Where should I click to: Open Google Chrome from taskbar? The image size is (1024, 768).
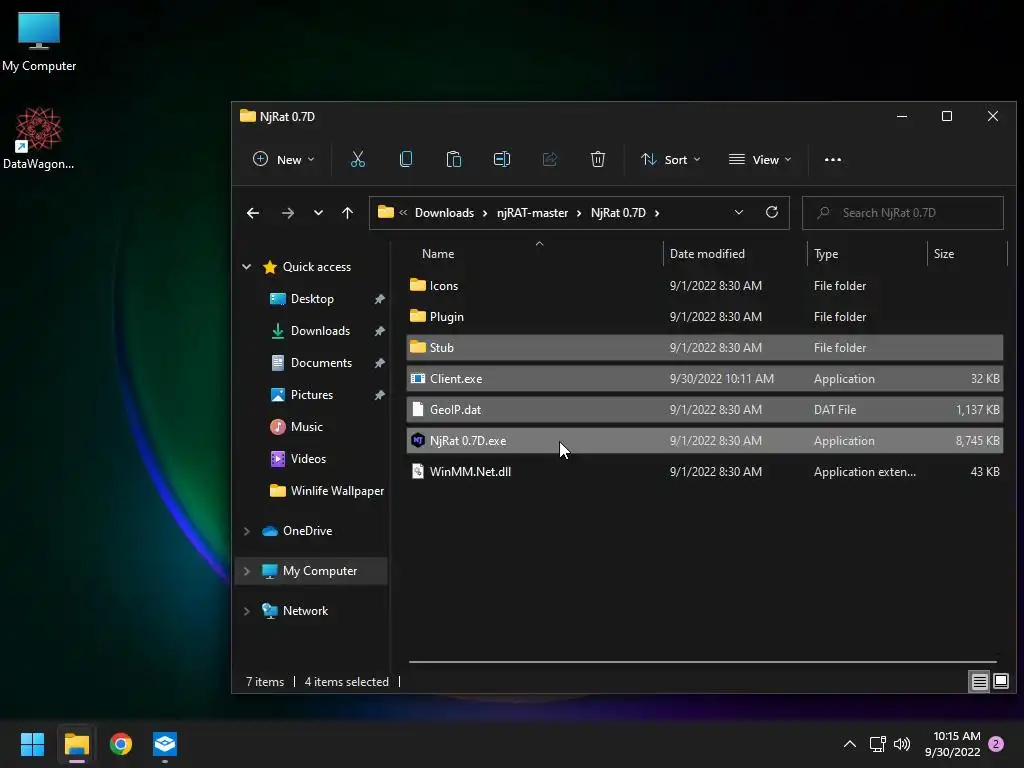(121, 744)
